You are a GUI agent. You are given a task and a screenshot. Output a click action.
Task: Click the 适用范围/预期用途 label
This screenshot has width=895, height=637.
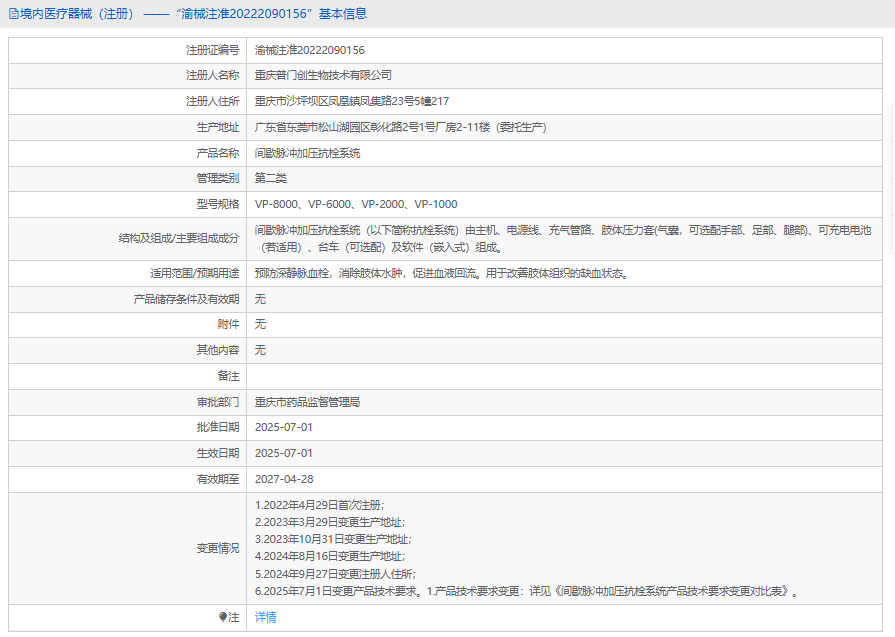pyautogui.click(x=195, y=273)
